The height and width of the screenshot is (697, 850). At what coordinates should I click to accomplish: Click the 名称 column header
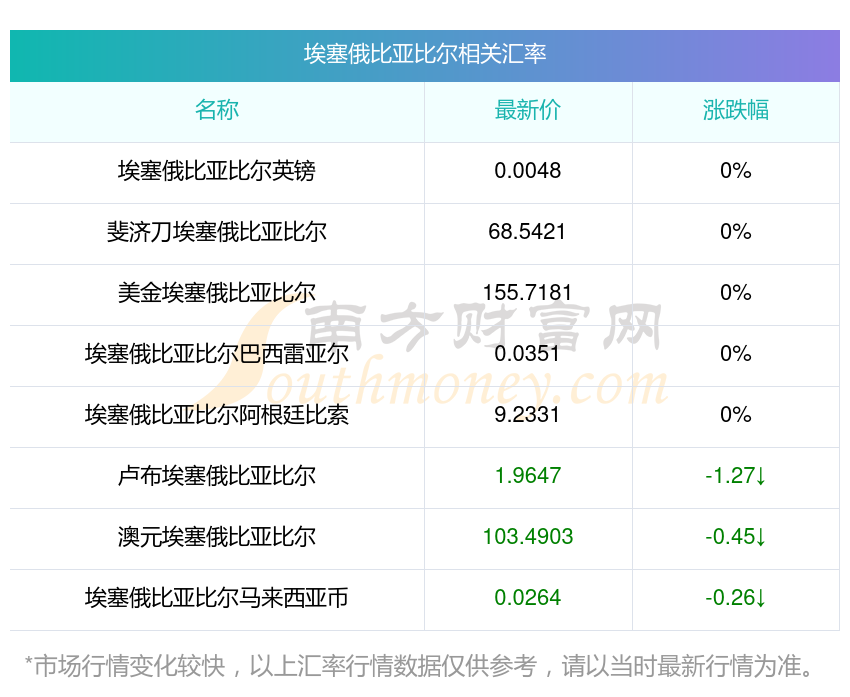pos(217,110)
